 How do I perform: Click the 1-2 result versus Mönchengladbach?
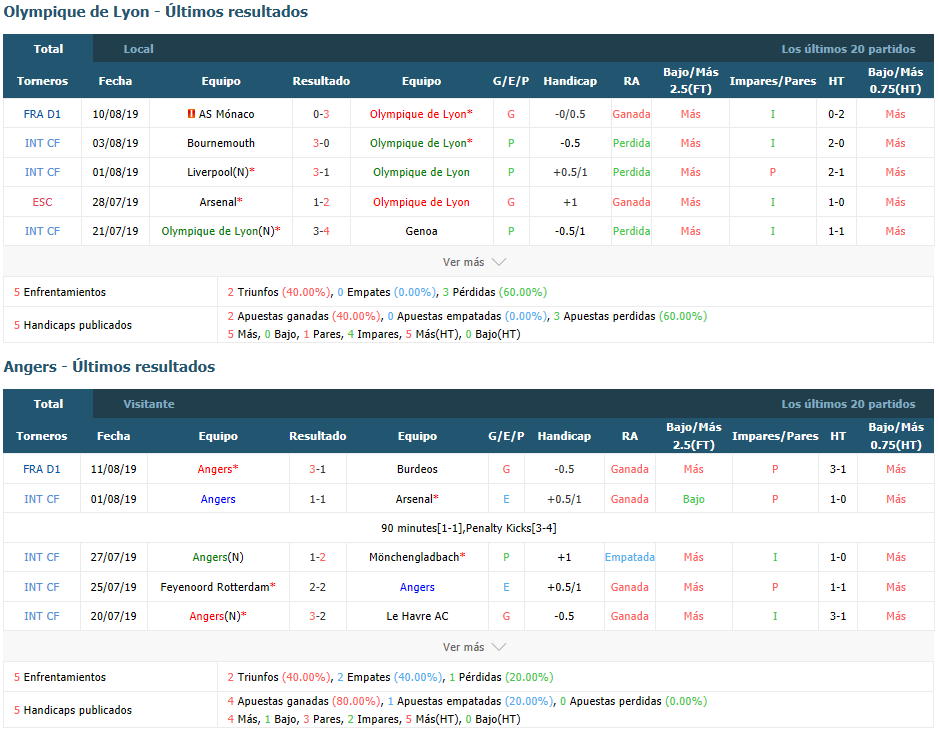(317, 557)
